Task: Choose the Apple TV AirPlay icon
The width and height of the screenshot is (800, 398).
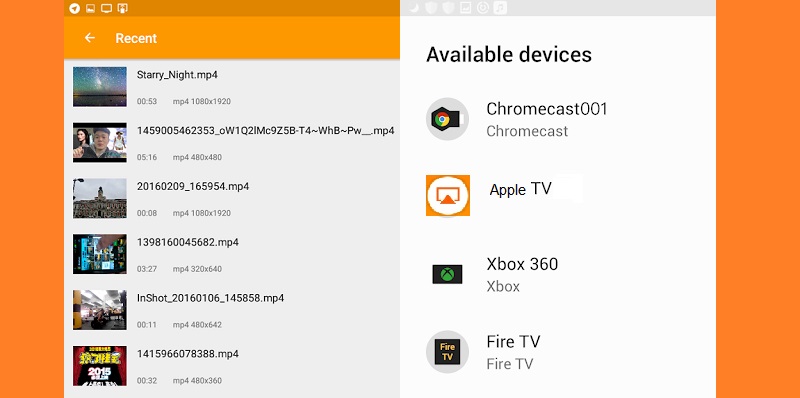Action: pyautogui.click(x=448, y=195)
